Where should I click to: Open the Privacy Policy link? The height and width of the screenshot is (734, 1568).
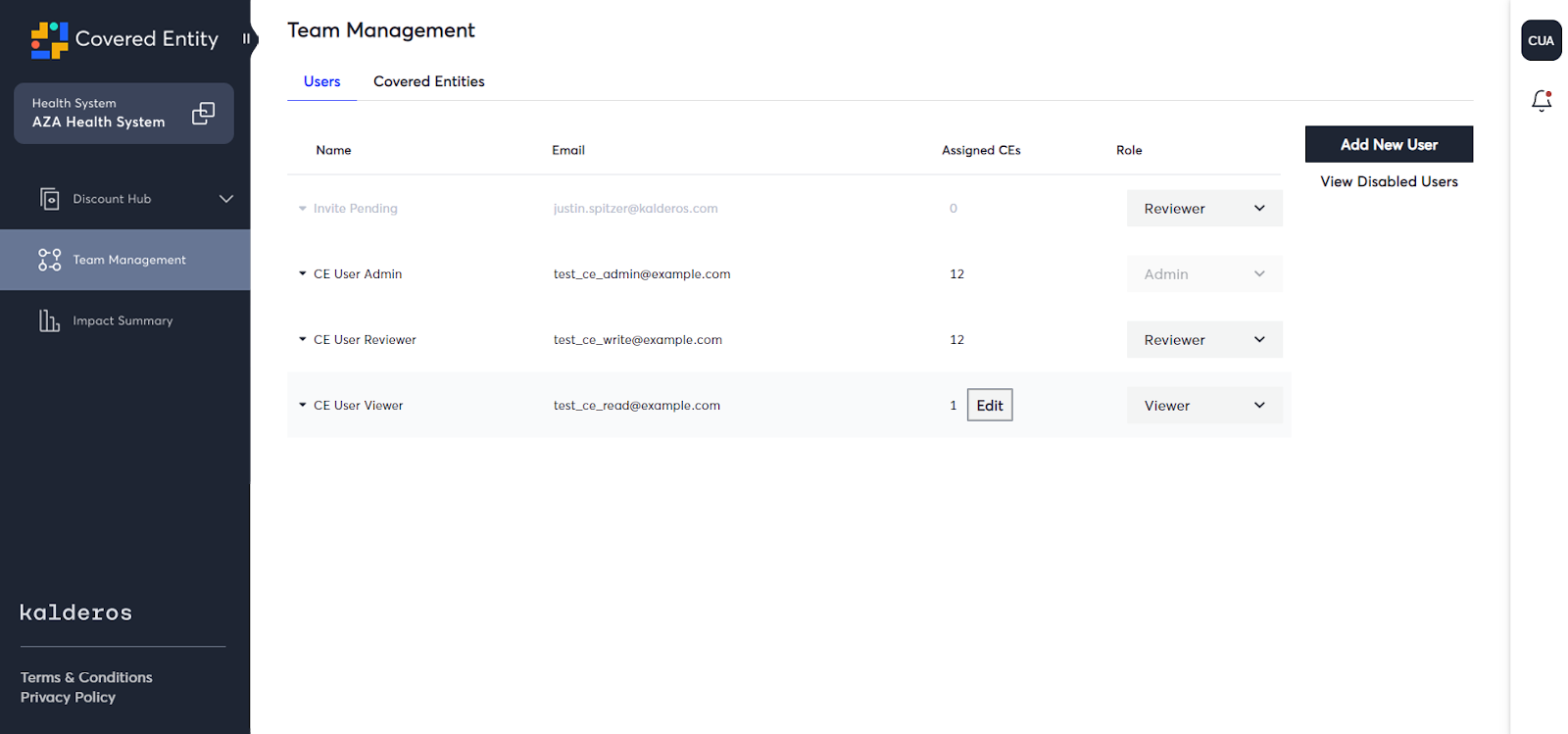pos(68,697)
